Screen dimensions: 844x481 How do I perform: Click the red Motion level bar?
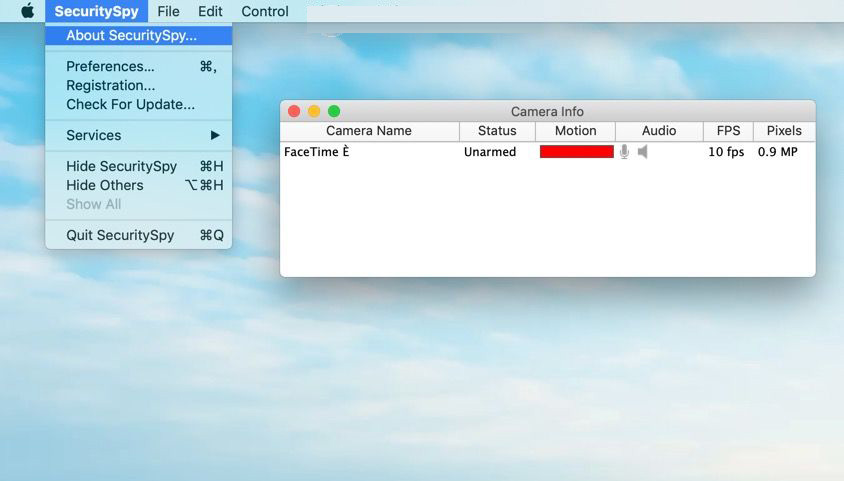coord(576,152)
